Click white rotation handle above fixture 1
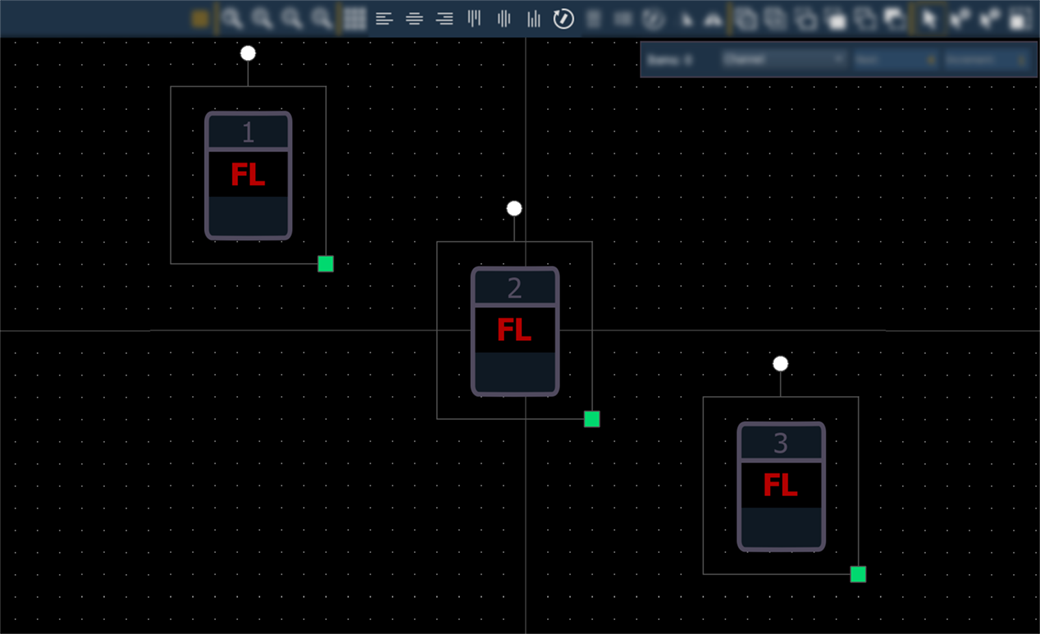The width and height of the screenshot is (1040, 634). coord(248,53)
